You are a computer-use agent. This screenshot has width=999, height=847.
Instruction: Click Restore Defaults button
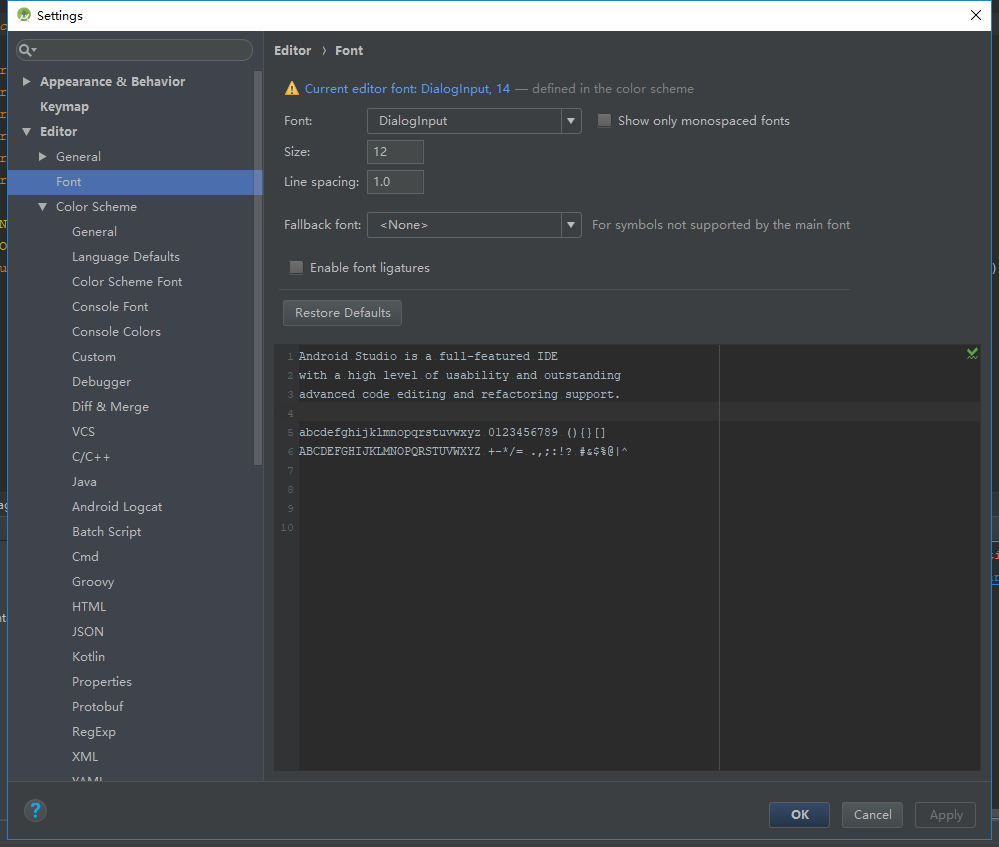coord(342,313)
